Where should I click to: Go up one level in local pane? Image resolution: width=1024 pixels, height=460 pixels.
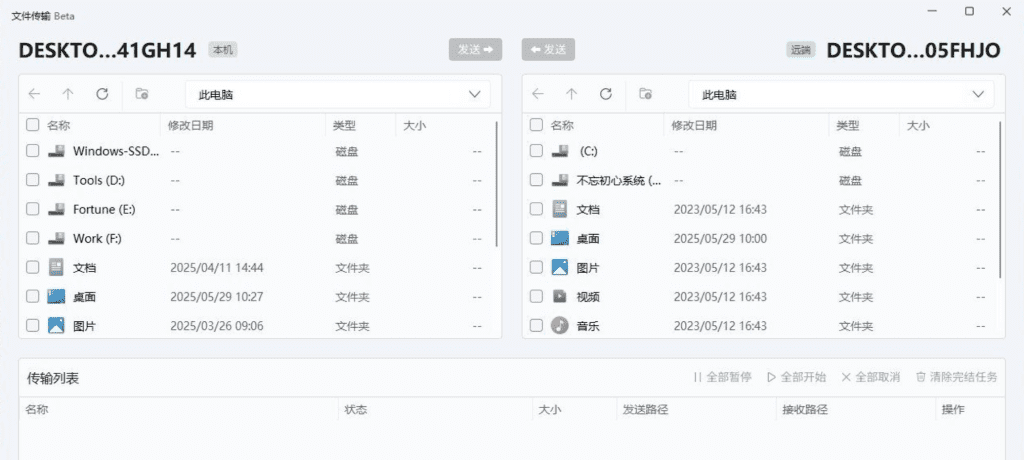(68, 94)
